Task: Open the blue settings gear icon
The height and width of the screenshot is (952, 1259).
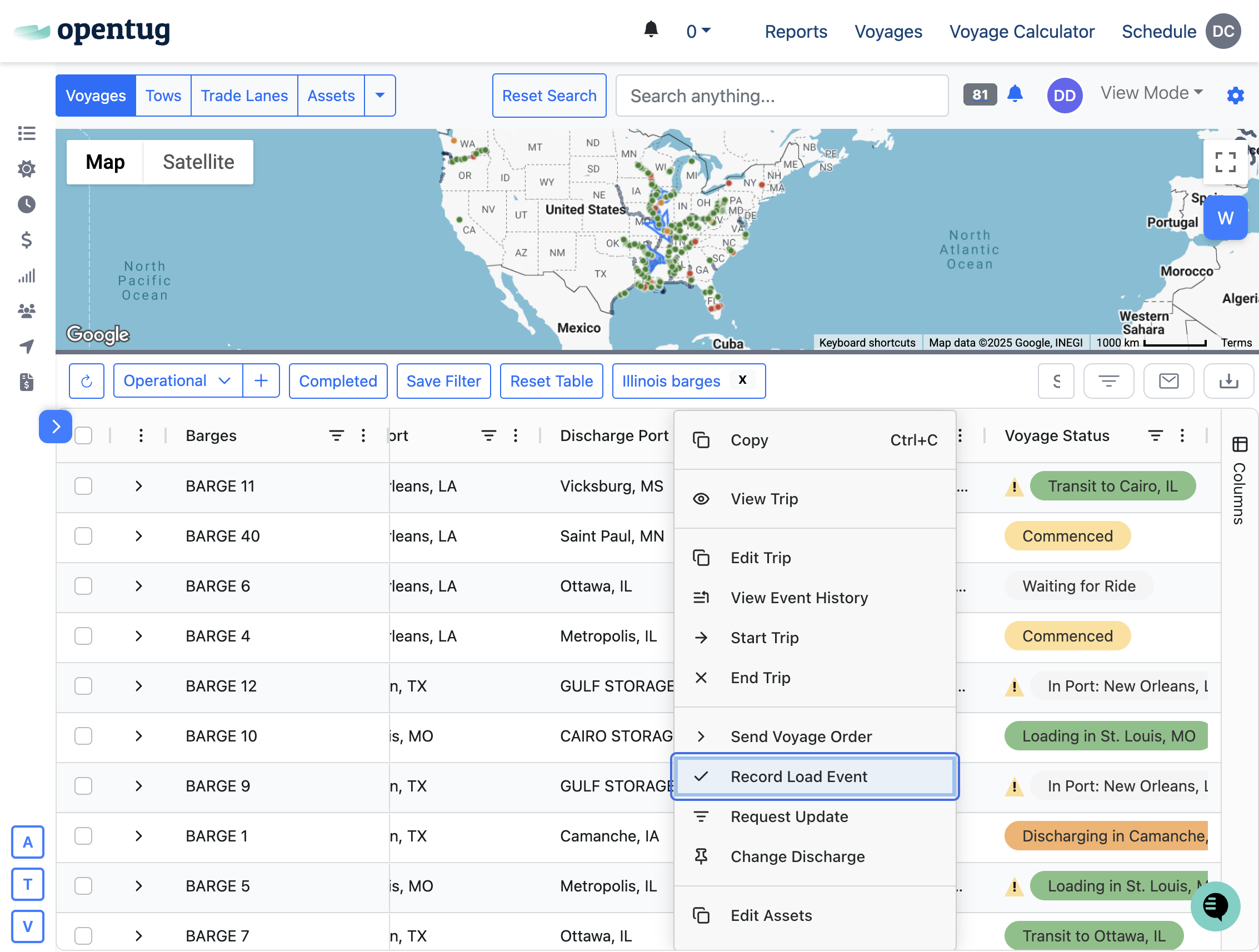Action: [1235, 95]
